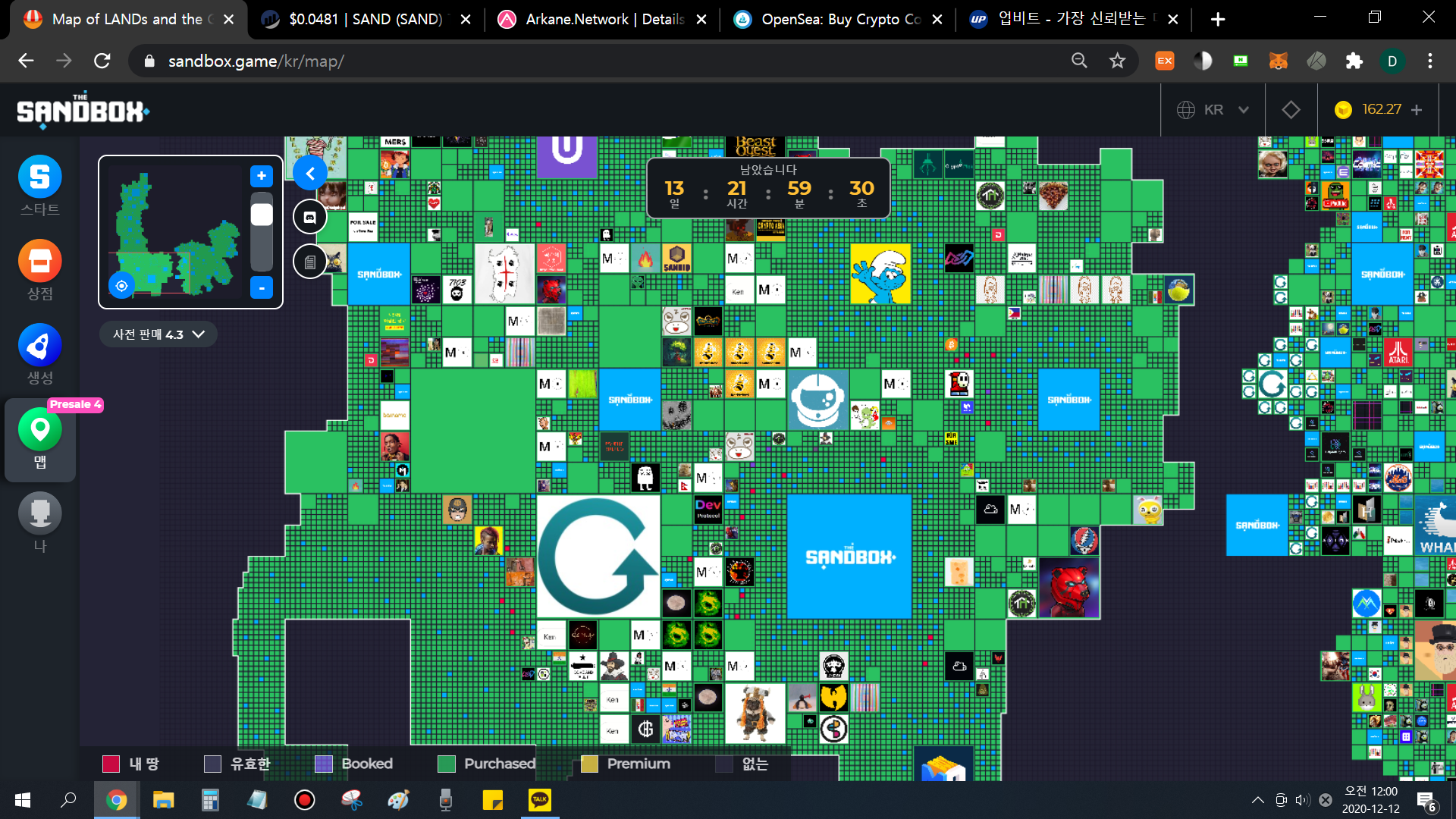Viewport: 1456px width, 819px height.
Task: Zoom out with minimap minus button
Action: [261, 287]
